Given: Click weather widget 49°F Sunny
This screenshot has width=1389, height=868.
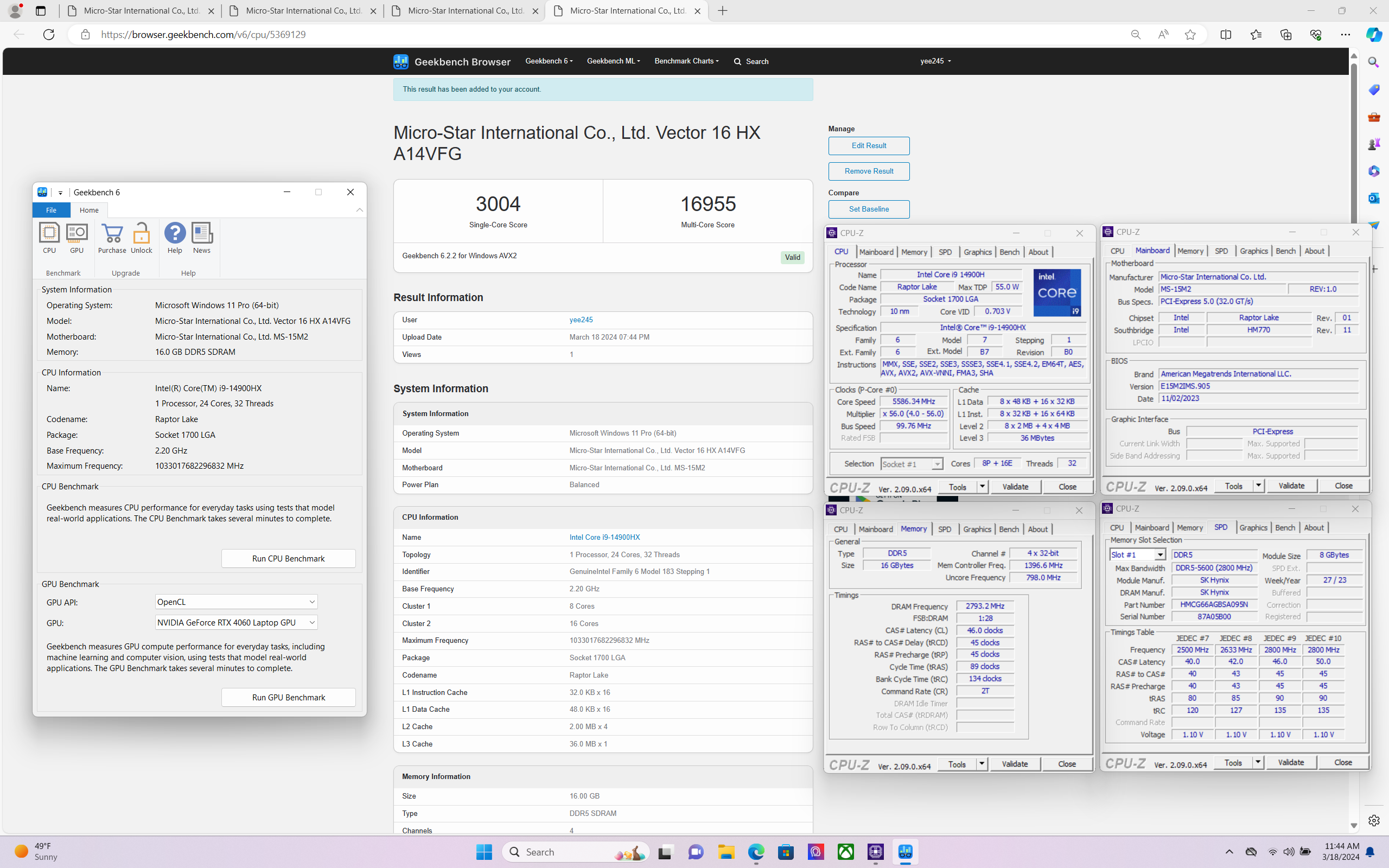Looking at the screenshot, I should point(37,852).
